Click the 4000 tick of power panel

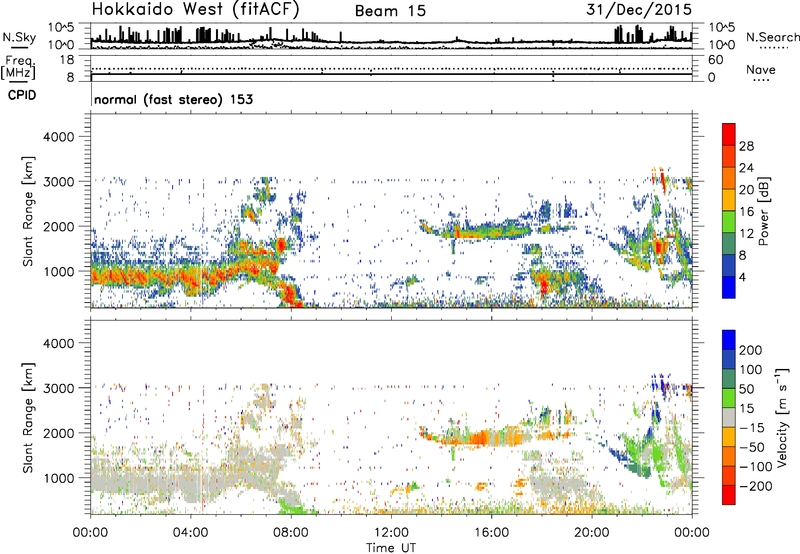coord(59,137)
